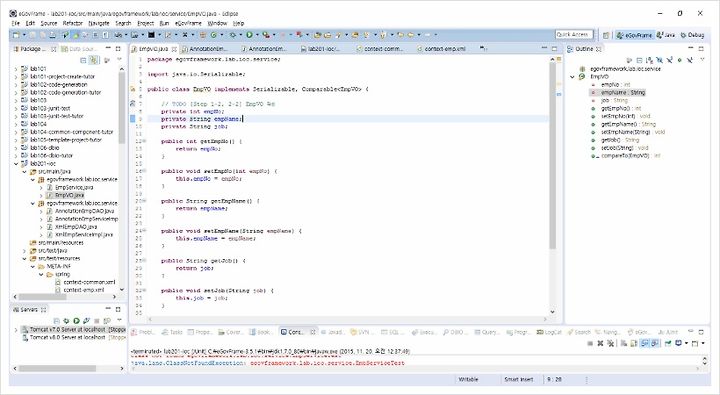Click Remove Launch icon in Console toolbar
720x395 pixels.
(600, 343)
